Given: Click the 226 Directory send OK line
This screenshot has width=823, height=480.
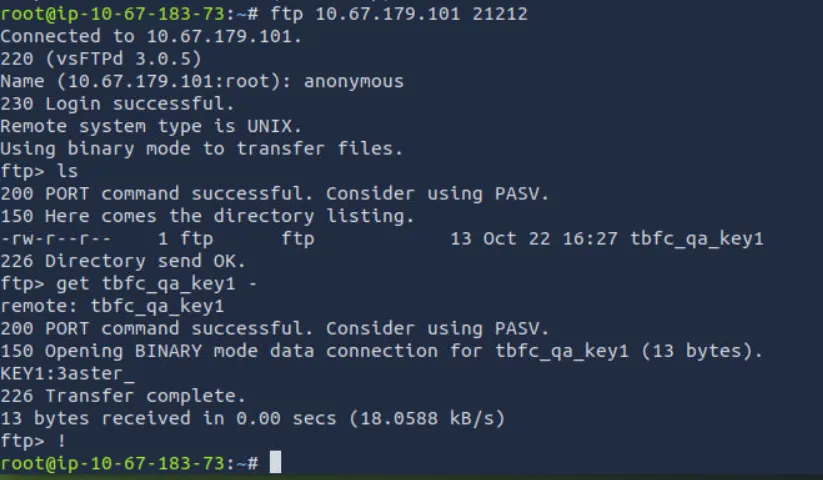Looking at the screenshot, I should tap(123, 261).
